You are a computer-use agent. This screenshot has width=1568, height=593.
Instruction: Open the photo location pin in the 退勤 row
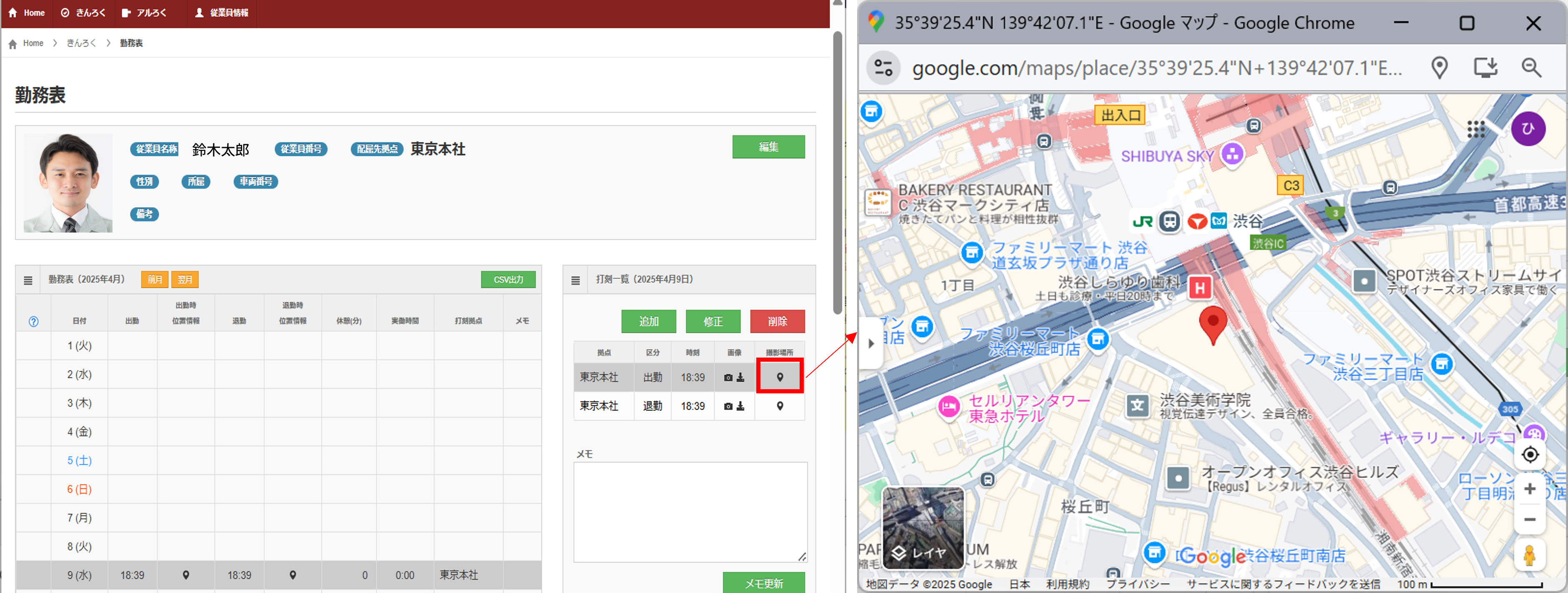(x=780, y=406)
